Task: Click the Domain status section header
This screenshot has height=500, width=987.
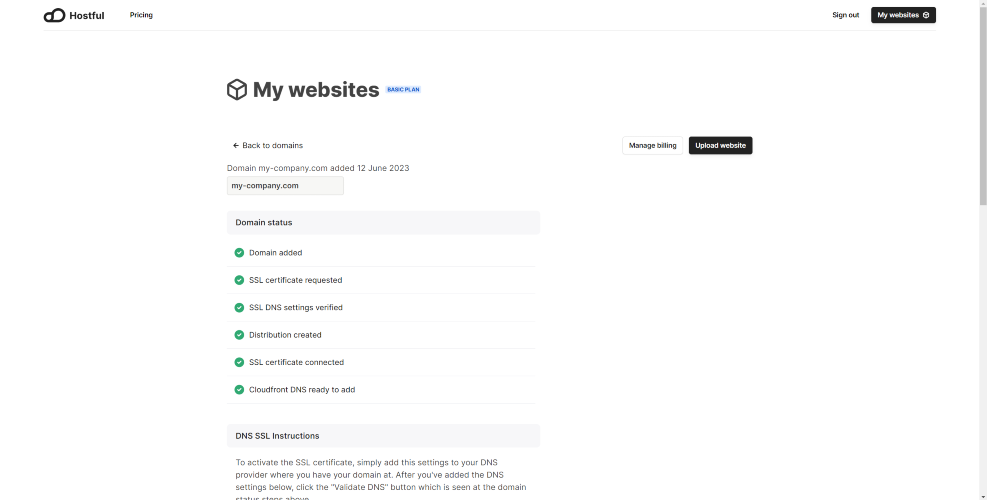Action: coord(383,222)
